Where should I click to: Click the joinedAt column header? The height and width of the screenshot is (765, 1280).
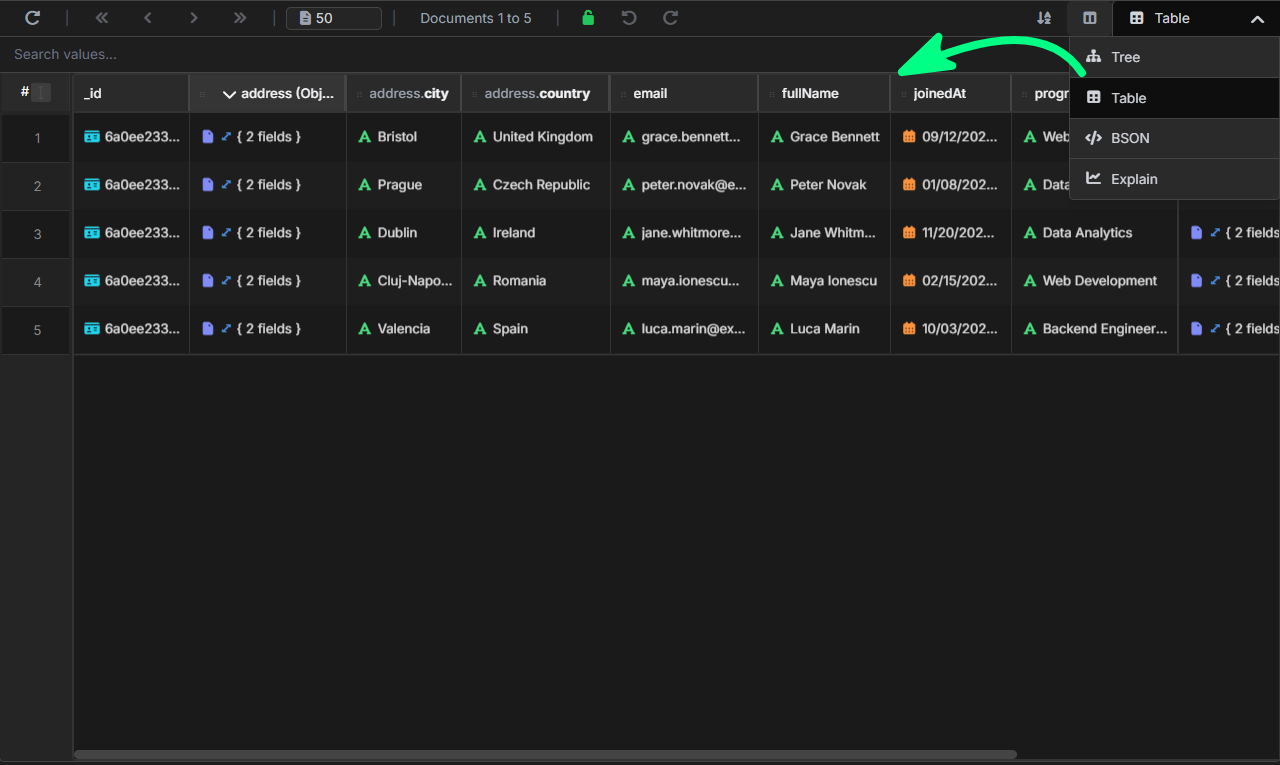click(x=951, y=93)
